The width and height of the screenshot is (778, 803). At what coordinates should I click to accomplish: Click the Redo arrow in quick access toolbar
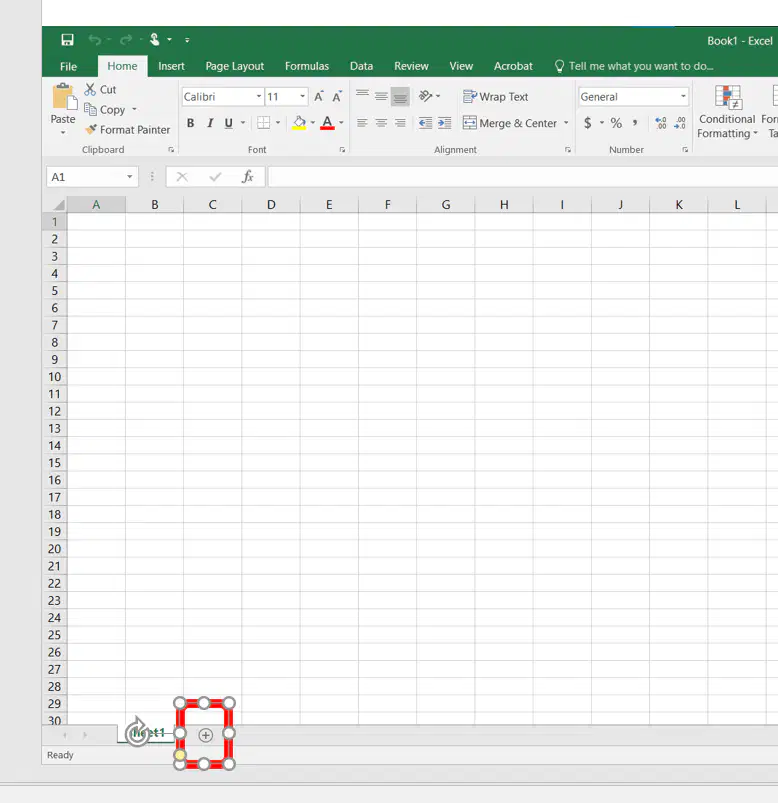click(x=125, y=39)
